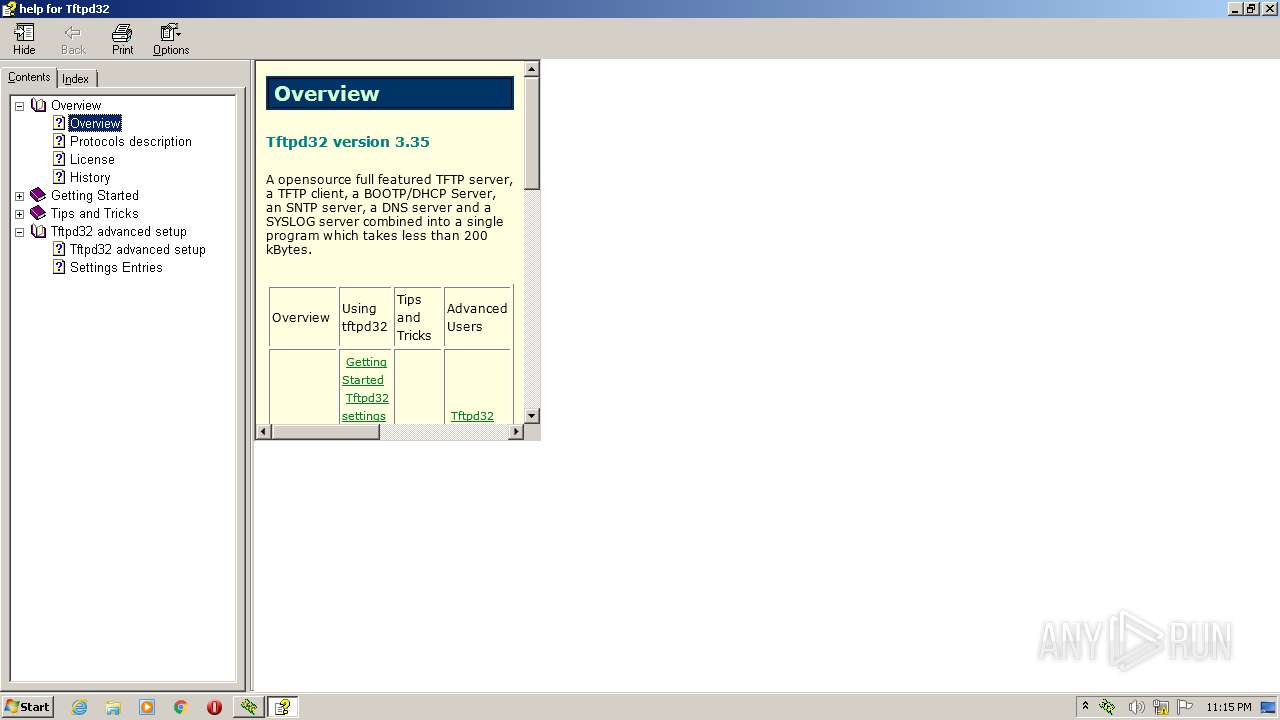Click the License page icon
The width and height of the screenshot is (1280, 720).
click(59, 159)
